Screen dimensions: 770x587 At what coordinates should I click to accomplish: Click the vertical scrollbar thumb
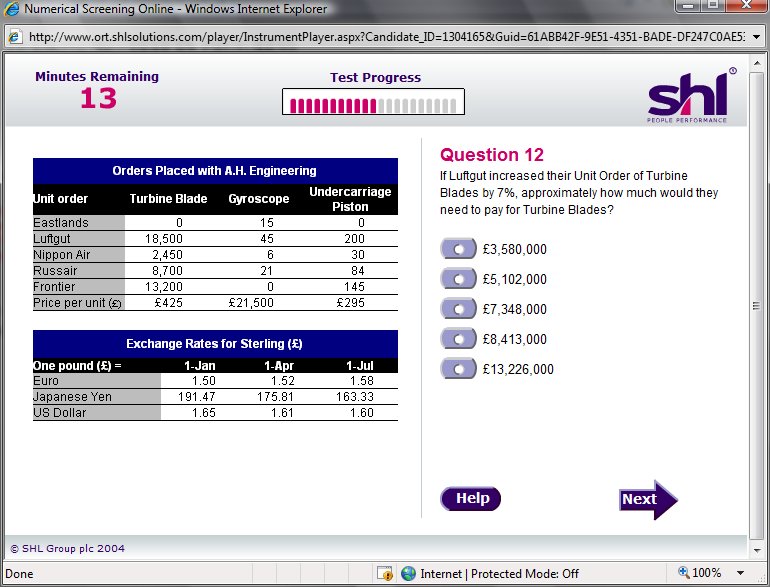tap(756, 306)
